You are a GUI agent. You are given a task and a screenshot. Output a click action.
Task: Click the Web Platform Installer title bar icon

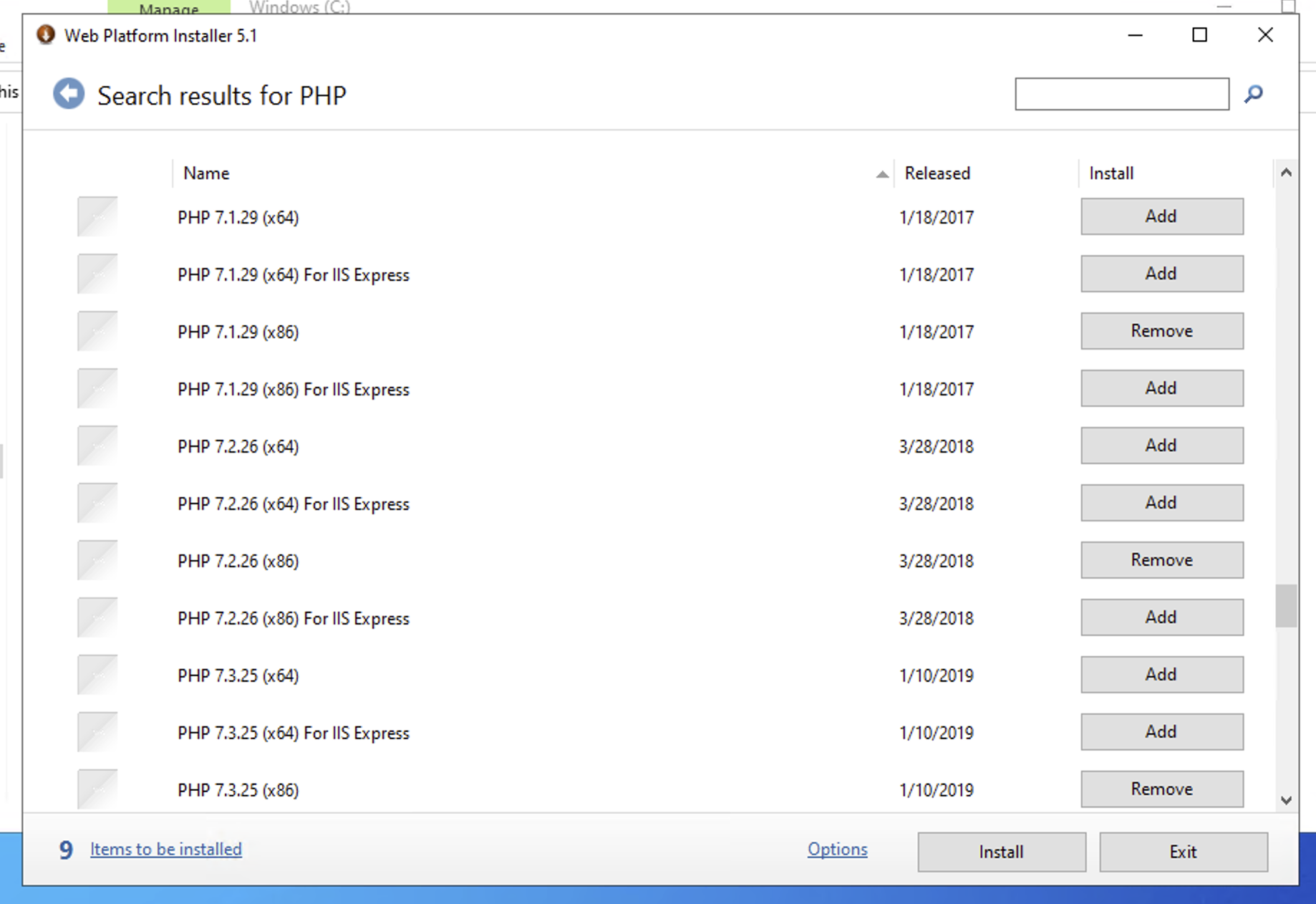46,35
